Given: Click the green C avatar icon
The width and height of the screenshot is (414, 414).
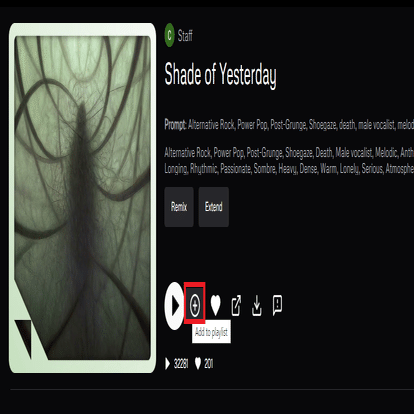Looking at the screenshot, I should tap(169, 35).
